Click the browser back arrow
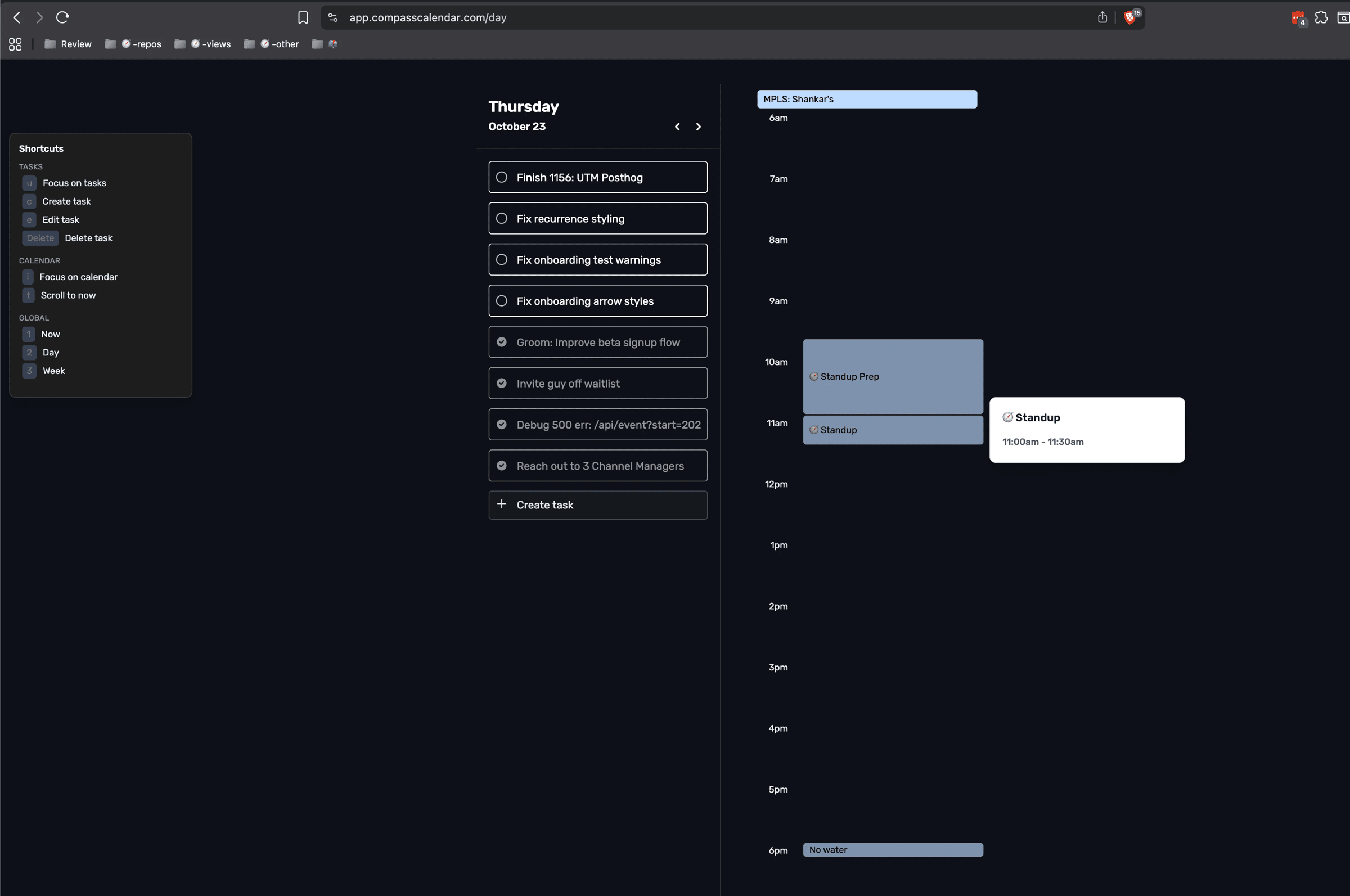The image size is (1350, 896). coord(17,17)
